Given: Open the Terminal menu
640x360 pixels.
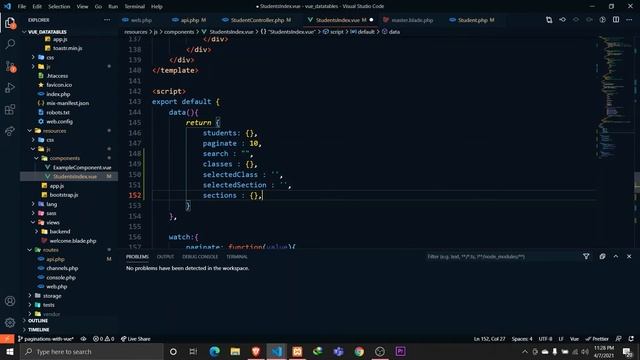Looking at the screenshot, I should [x=134, y=7].
